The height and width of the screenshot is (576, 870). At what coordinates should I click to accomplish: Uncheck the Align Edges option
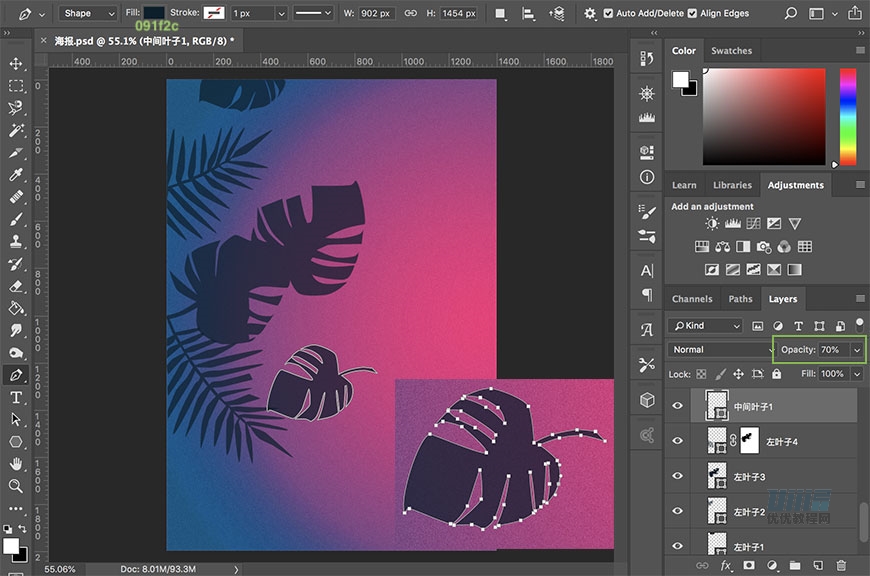tap(693, 13)
